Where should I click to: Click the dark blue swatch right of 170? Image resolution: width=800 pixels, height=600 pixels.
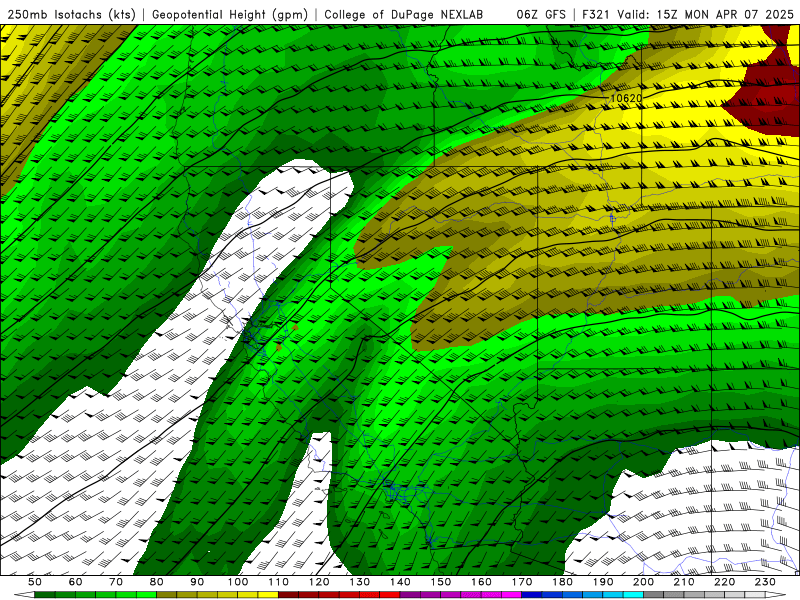(532, 595)
